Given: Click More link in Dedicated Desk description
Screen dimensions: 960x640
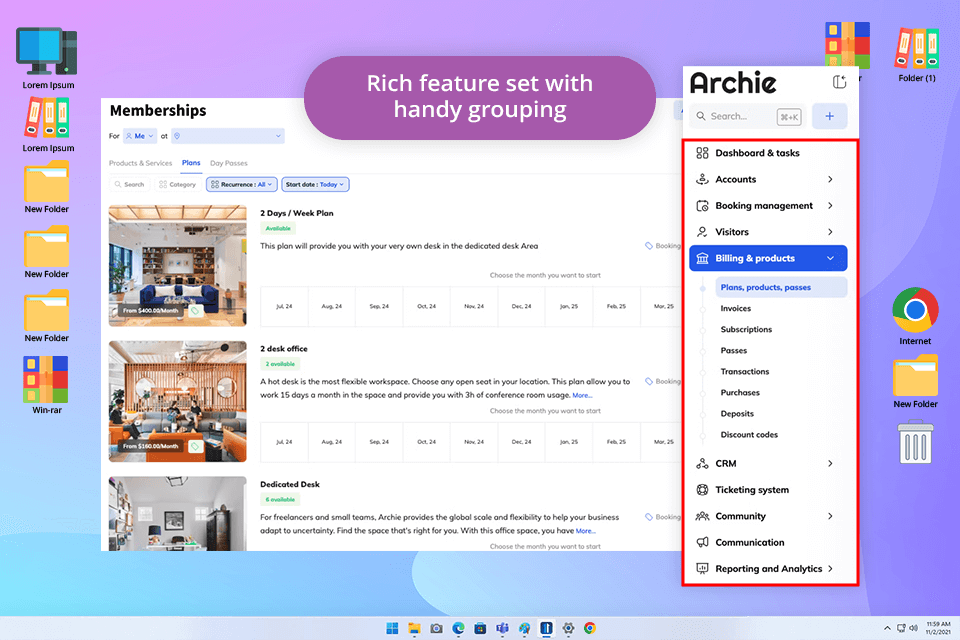Looking at the screenshot, I should pyautogui.click(x=585, y=531).
